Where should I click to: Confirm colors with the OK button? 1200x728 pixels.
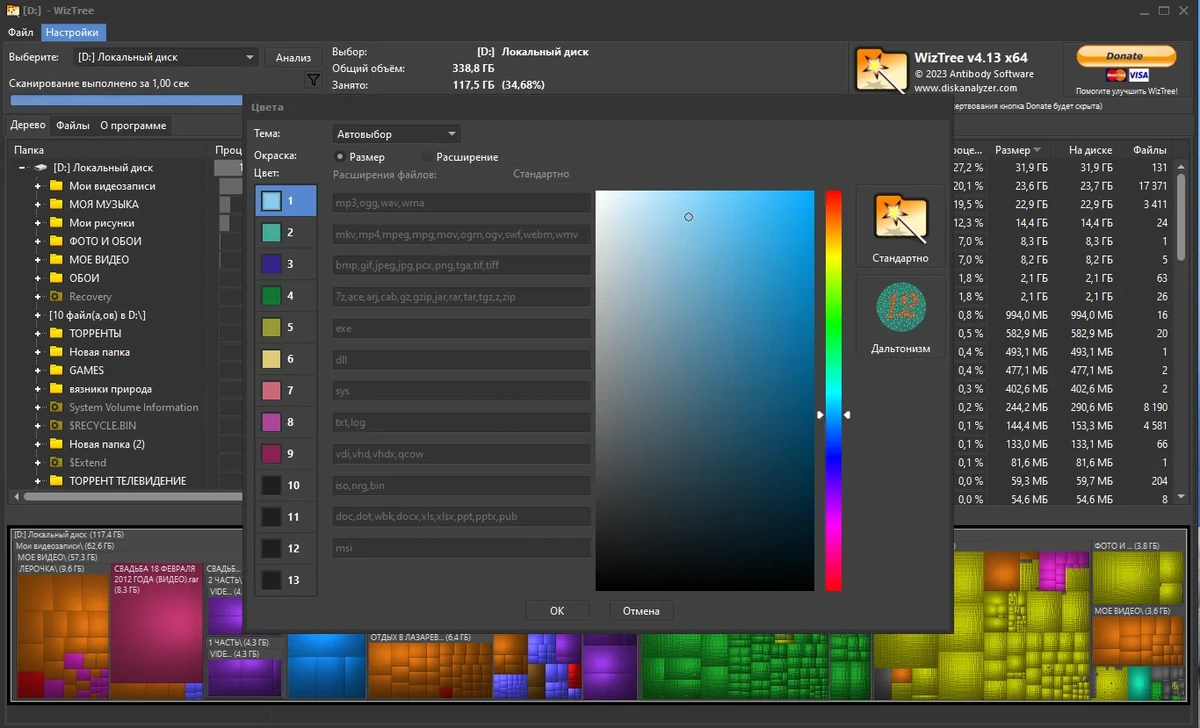pos(557,610)
